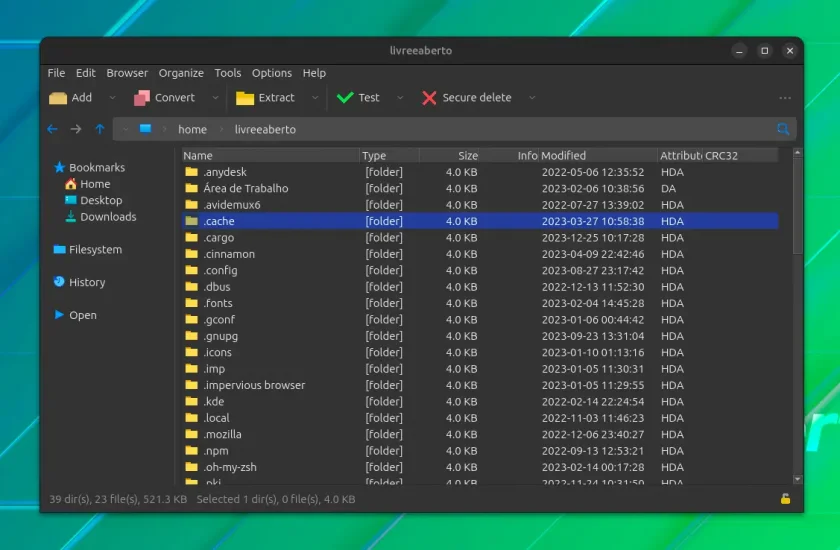
Task: Click the home breadcrumb in path bar
Action: tap(192, 129)
